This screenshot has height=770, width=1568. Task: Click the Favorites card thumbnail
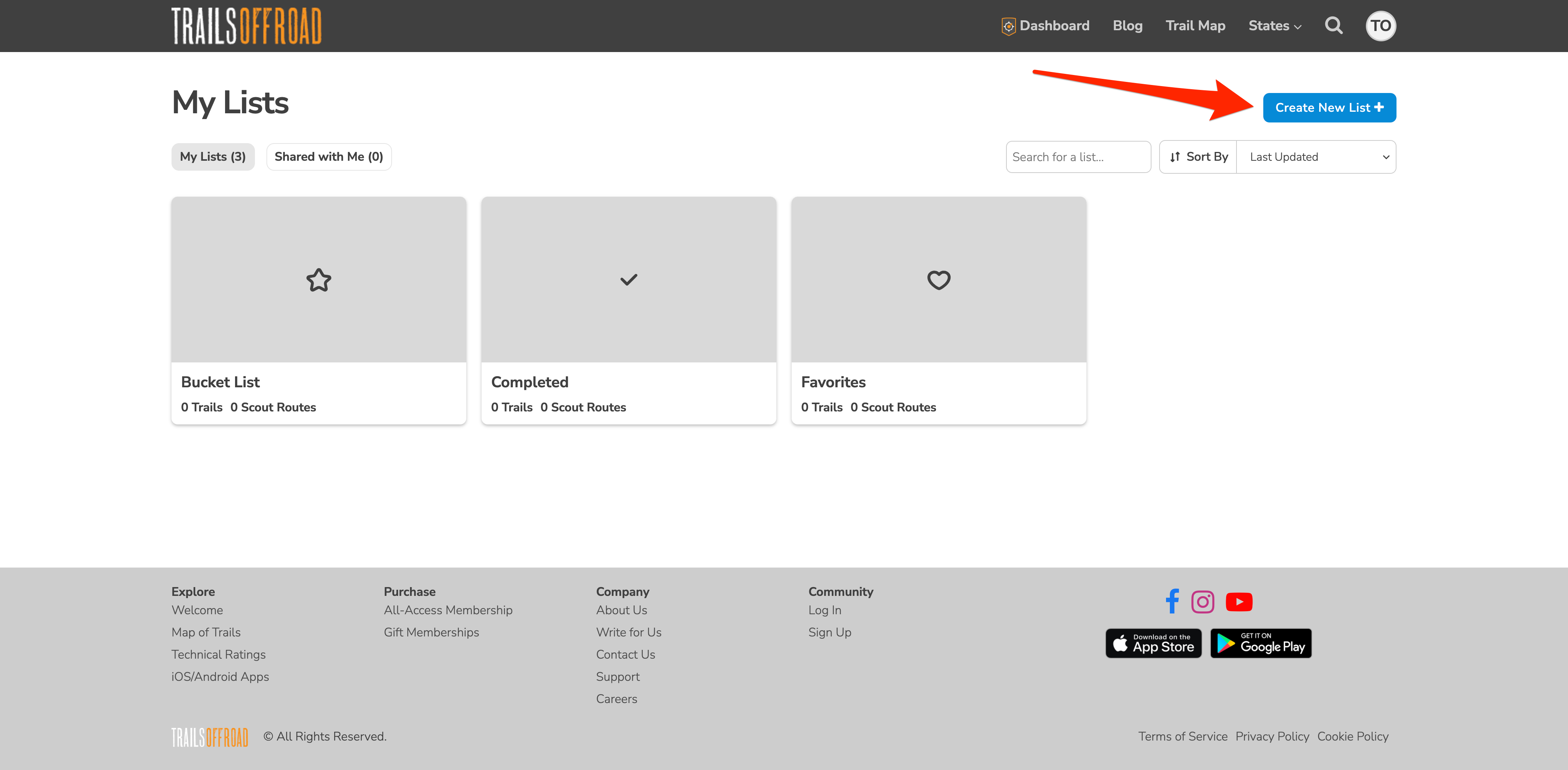point(938,279)
